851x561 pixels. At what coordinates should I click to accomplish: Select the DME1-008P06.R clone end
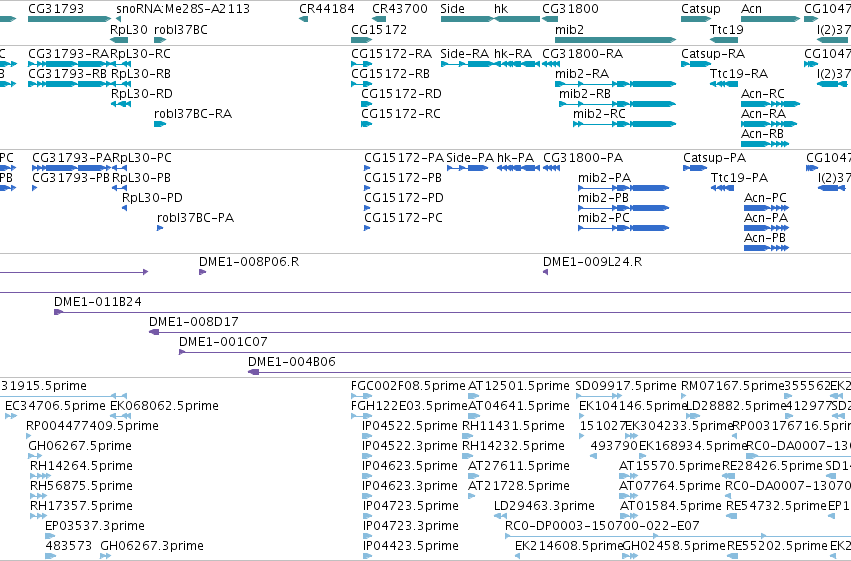coord(202,272)
